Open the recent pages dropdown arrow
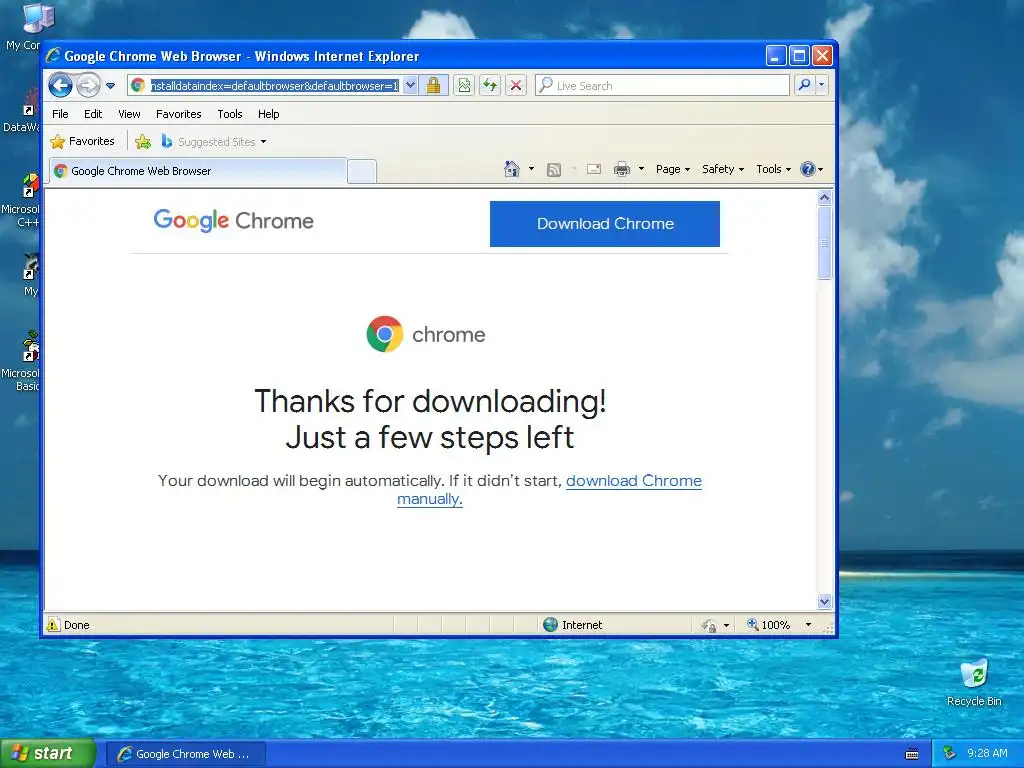 [110, 86]
